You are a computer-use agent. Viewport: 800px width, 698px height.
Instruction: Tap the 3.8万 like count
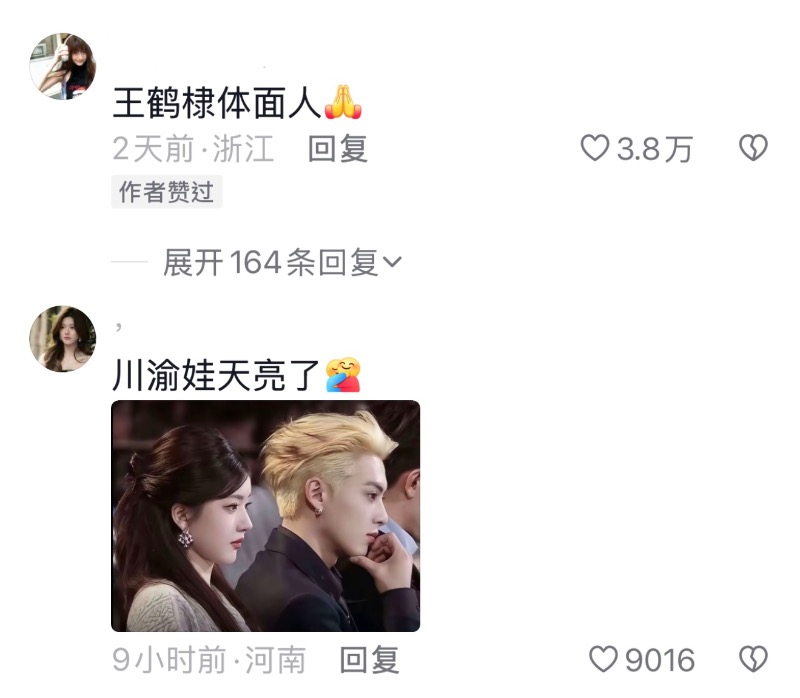655,149
